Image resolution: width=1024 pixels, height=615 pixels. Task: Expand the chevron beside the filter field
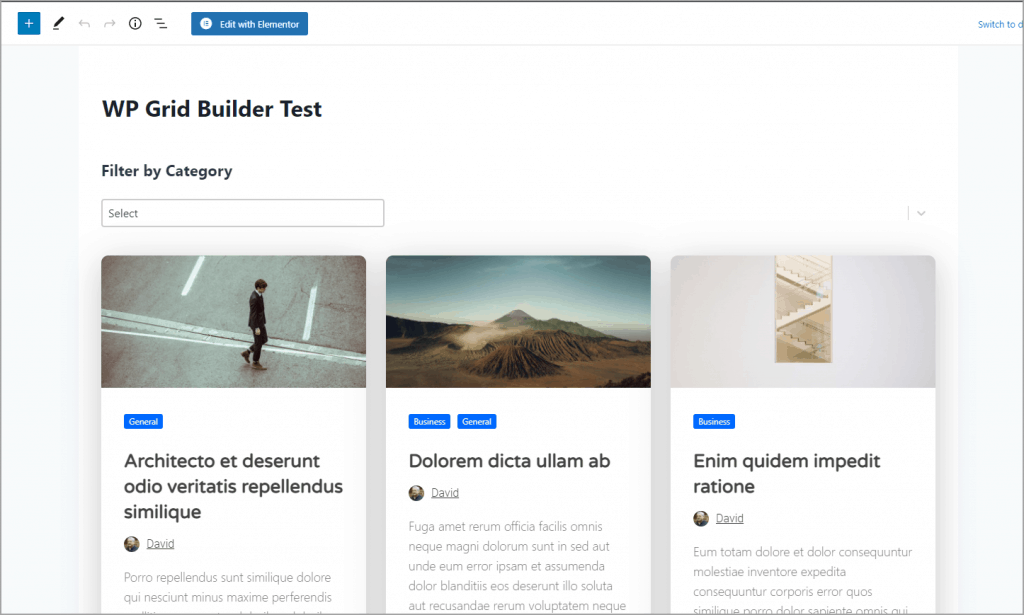point(919,213)
